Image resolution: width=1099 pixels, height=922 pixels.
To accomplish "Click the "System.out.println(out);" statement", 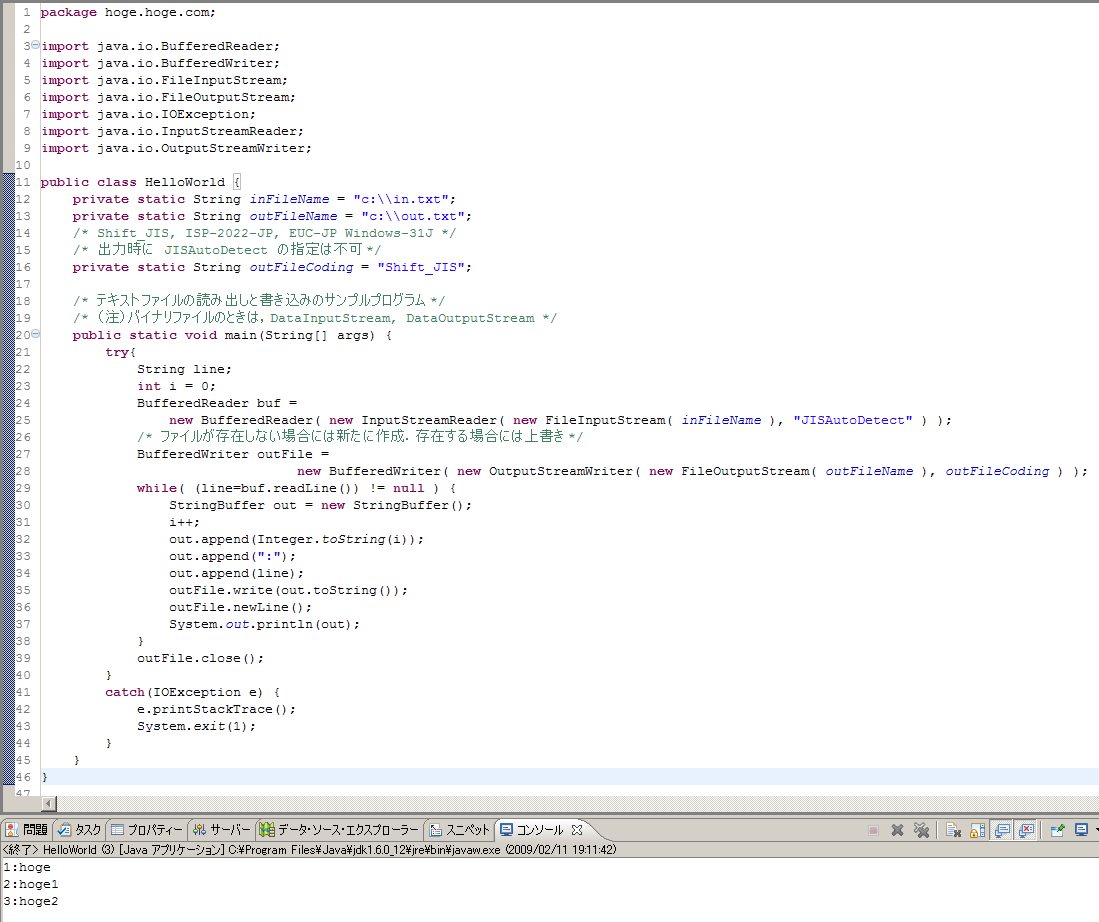I will [264, 624].
